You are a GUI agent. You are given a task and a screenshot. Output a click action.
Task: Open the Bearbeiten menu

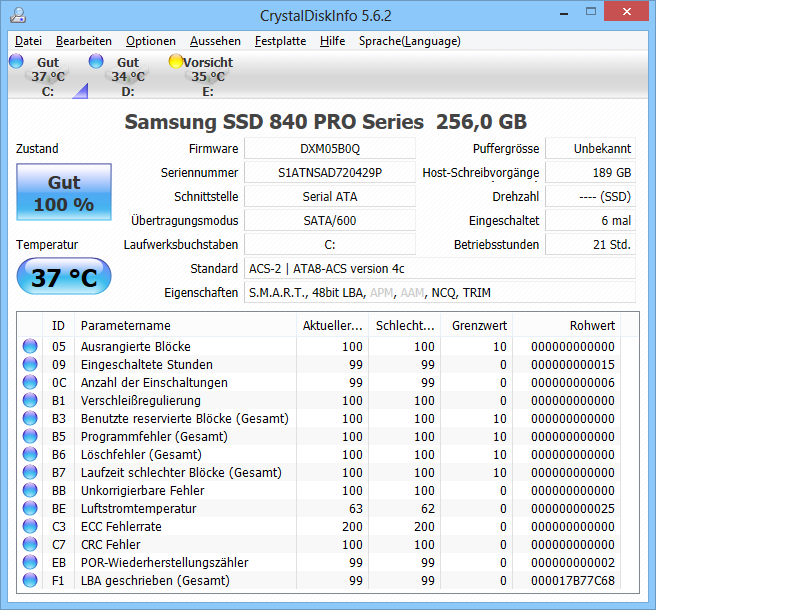coord(84,41)
